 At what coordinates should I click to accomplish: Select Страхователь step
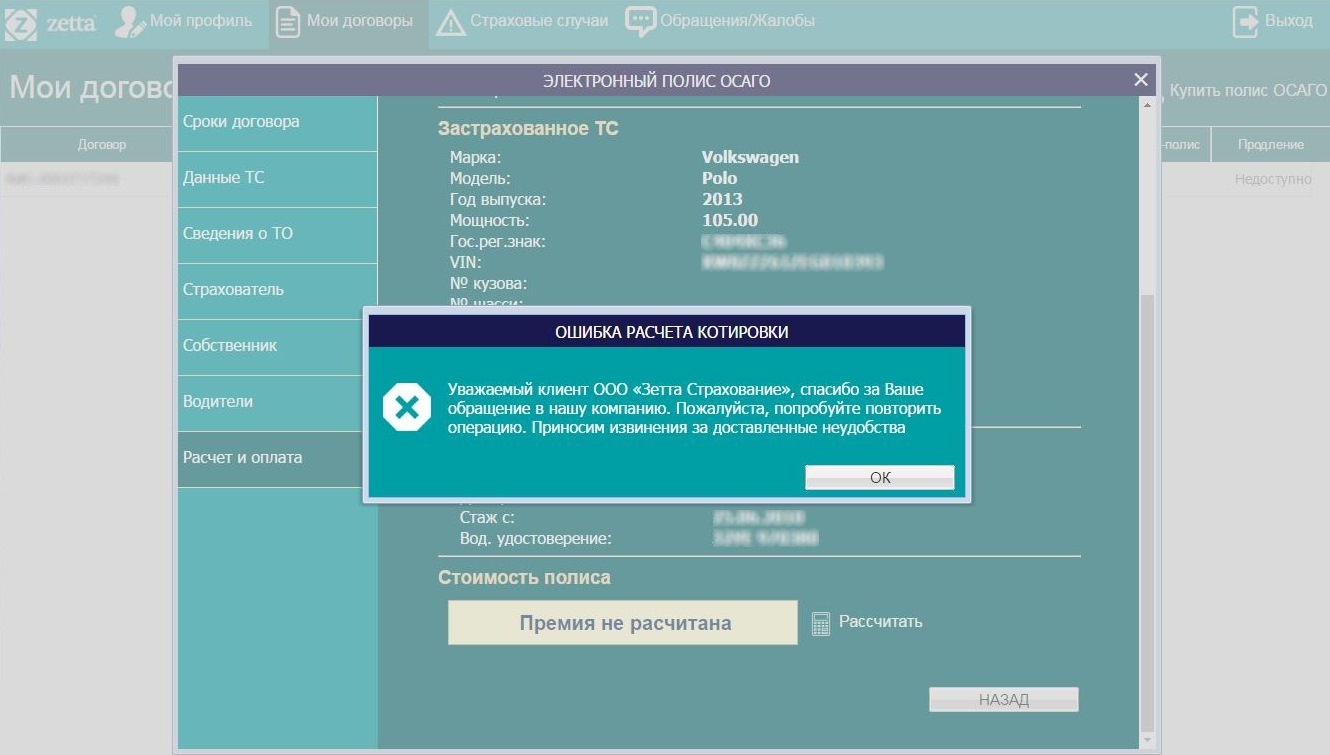278,292
